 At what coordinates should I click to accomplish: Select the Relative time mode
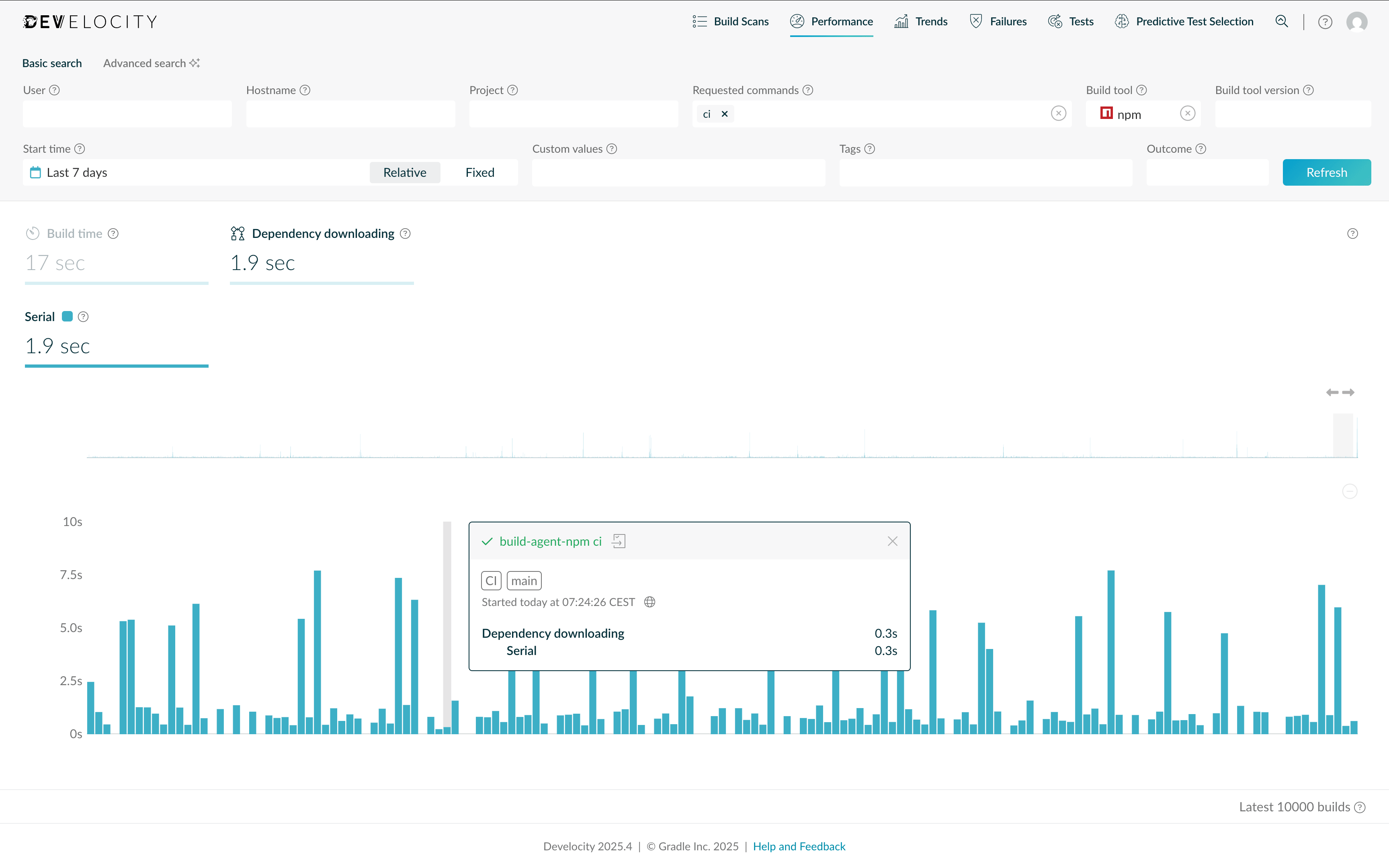pyautogui.click(x=405, y=172)
